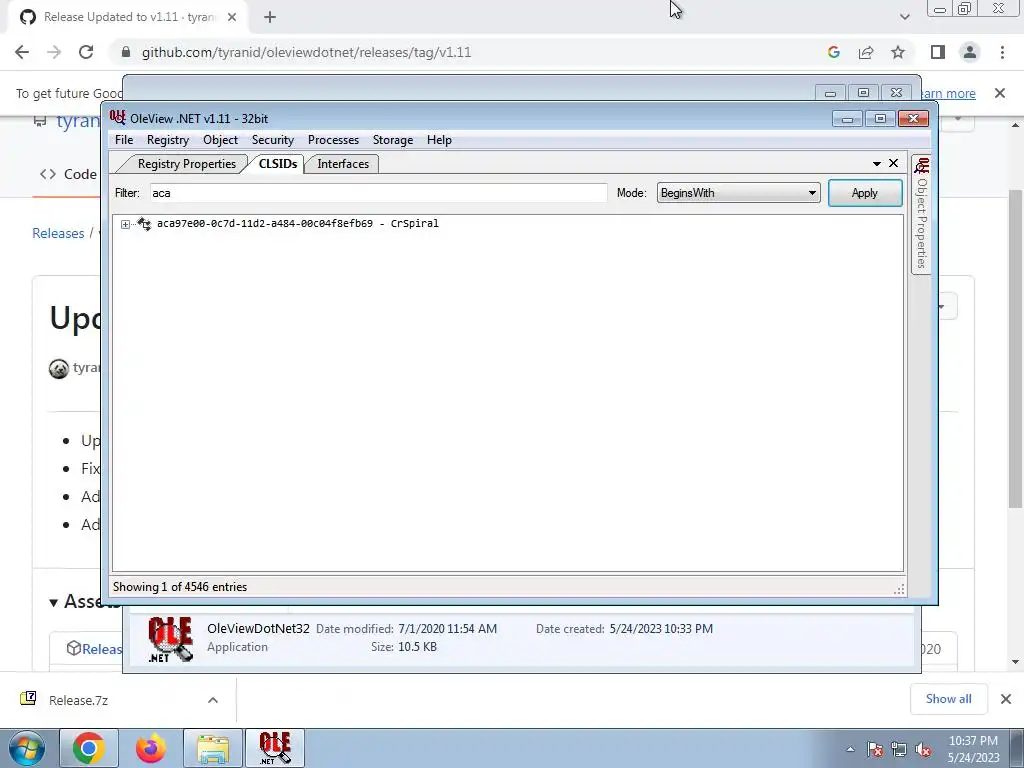The width and height of the screenshot is (1024, 768).
Task: Click the taskbar clock showing 10:37 PM
Action: coord(973,749)
